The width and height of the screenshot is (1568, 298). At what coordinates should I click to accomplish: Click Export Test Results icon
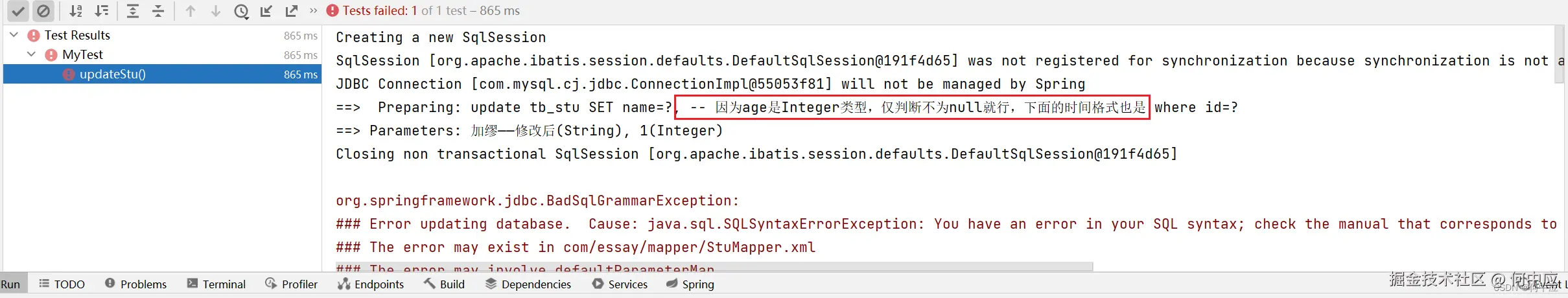coord(292,11)
